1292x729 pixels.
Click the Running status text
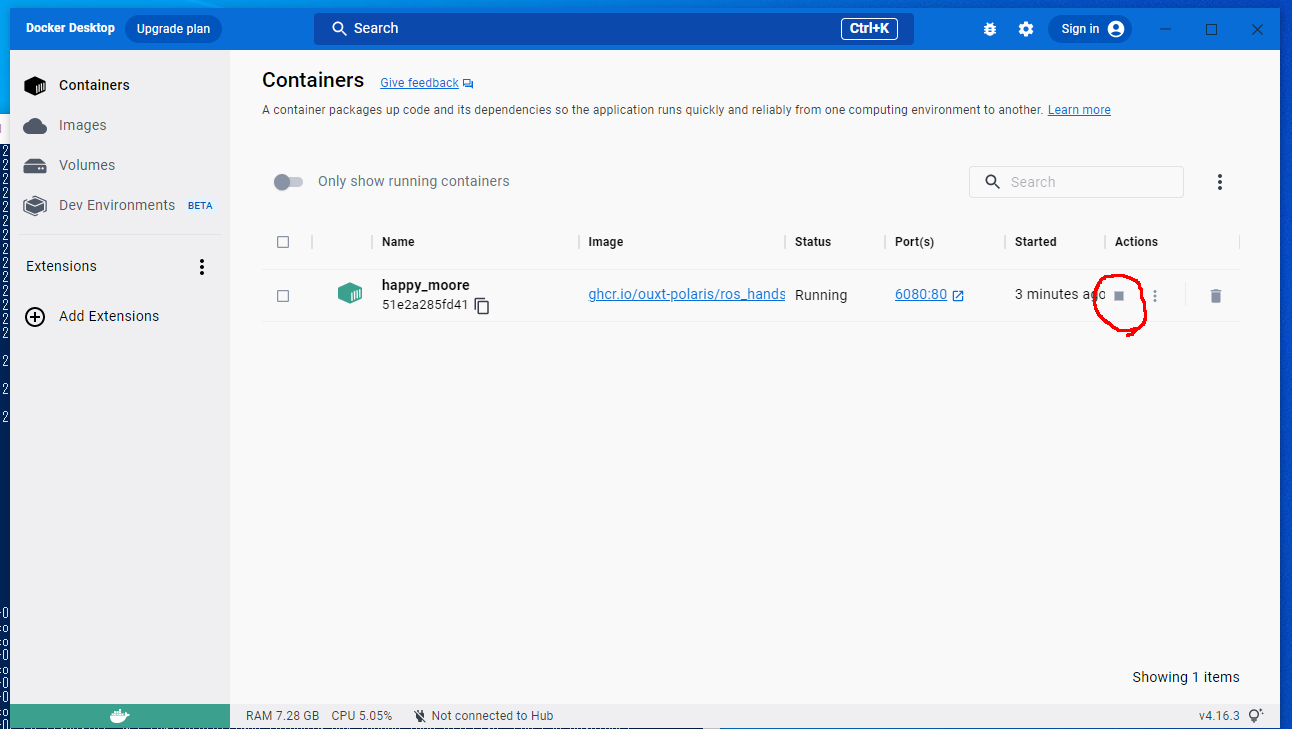[821, 295]
